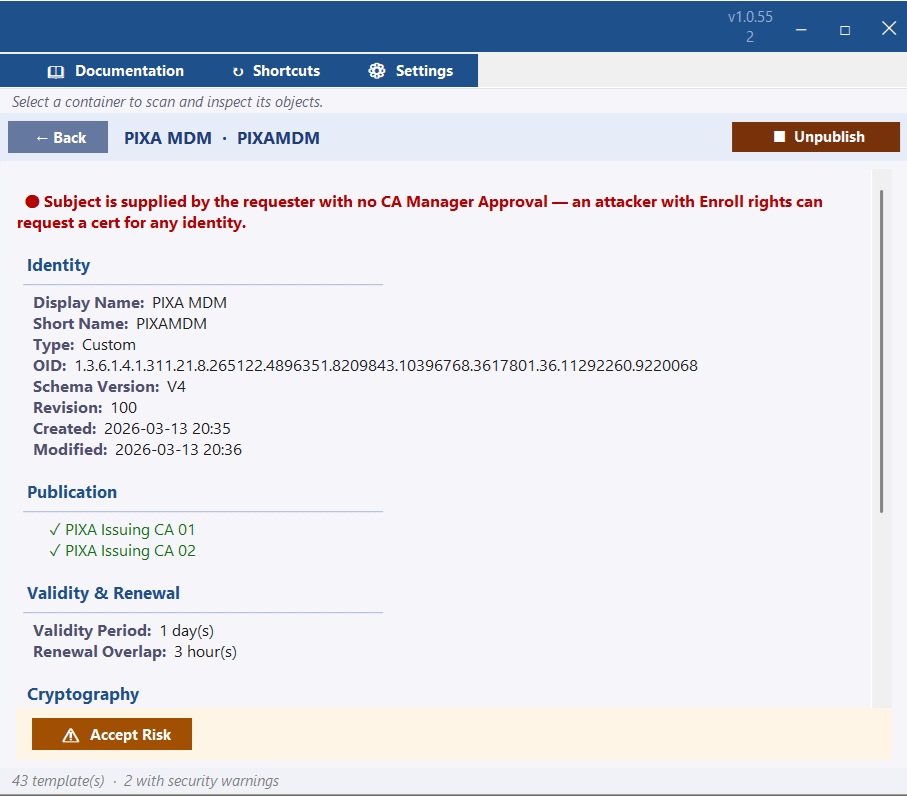Click the Revision value 100

coord(124,408)
